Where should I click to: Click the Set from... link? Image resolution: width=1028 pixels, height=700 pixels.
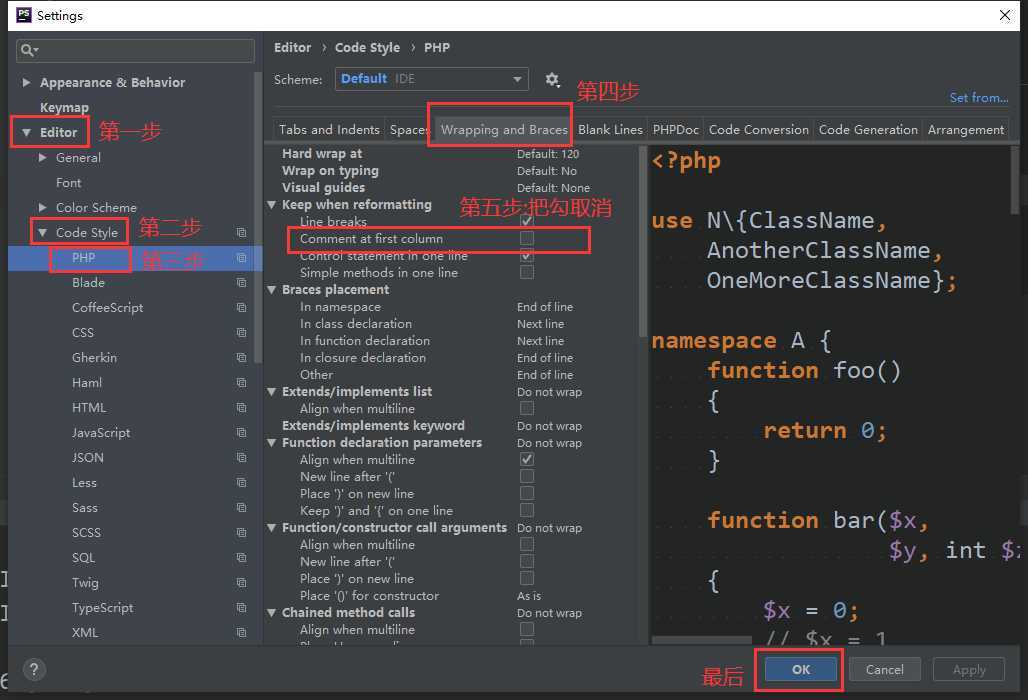pos(979,98)
